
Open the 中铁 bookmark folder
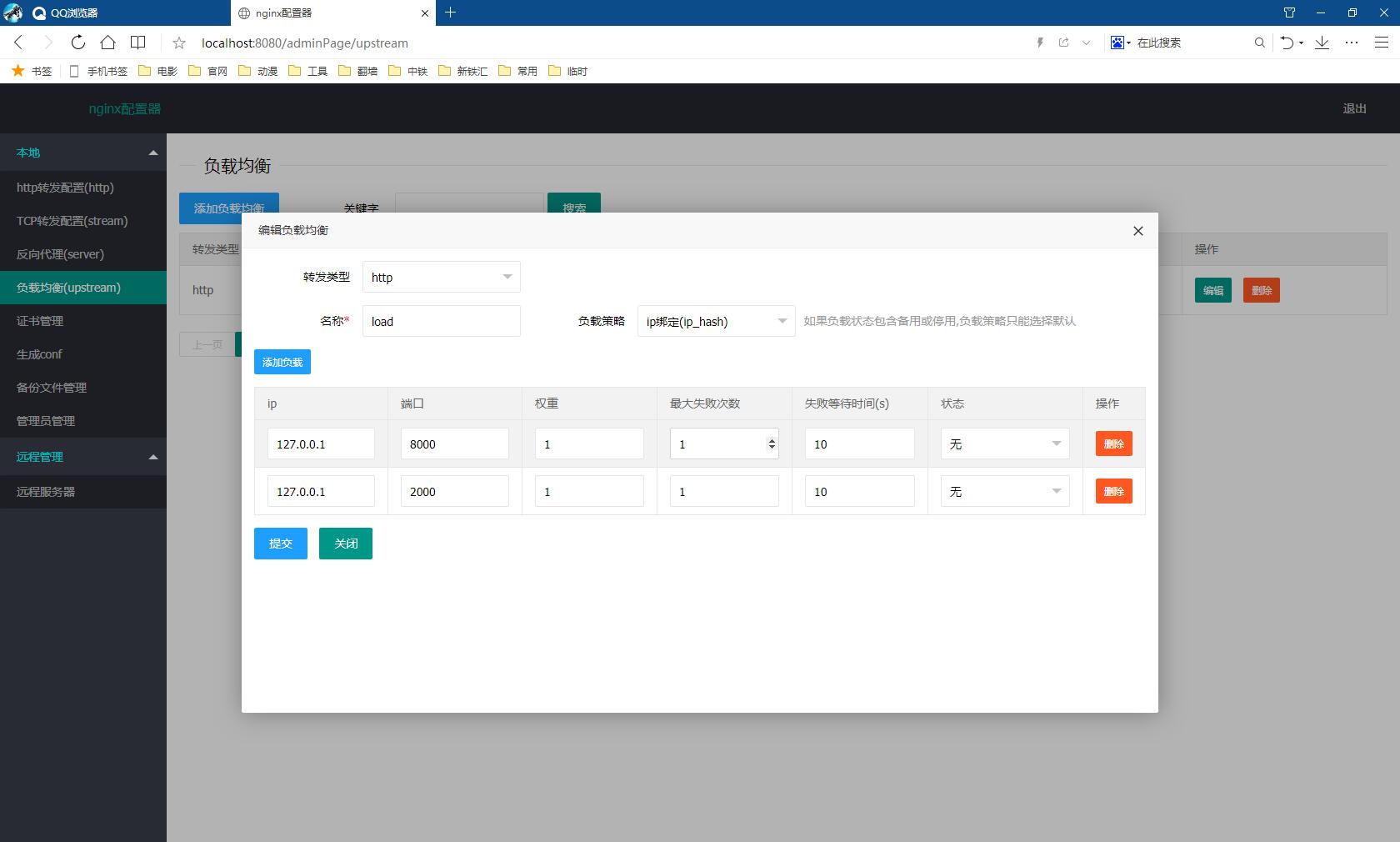tap(408, 71)
